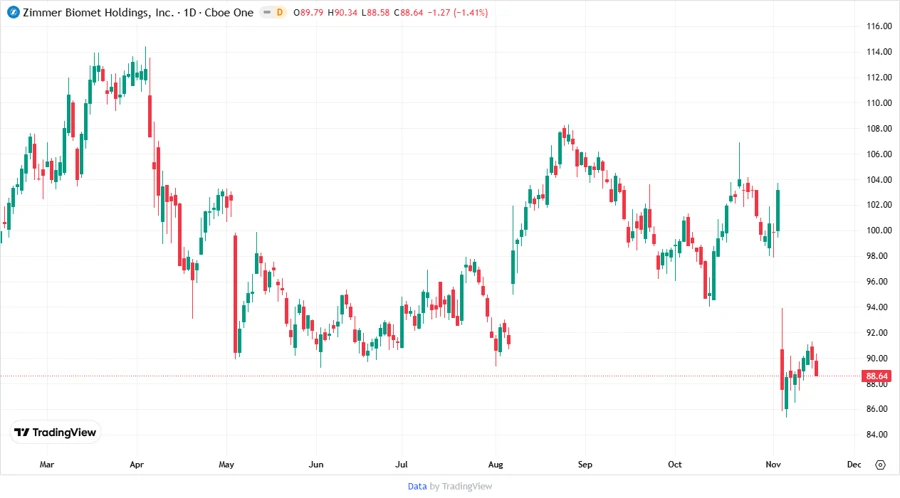
Task: Click the Dec label on time axis
Action: (854, 464)
